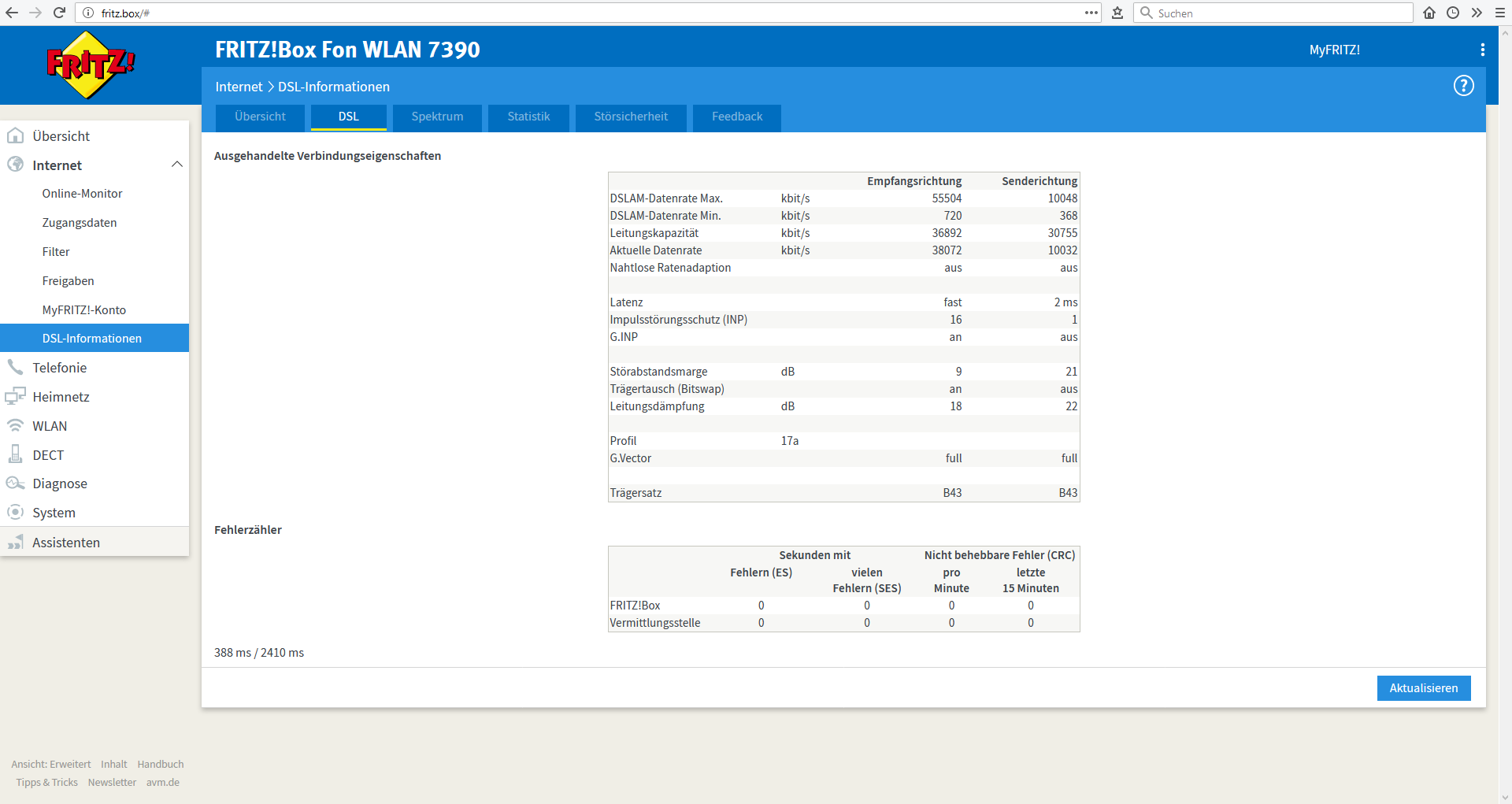
Task: Click the browser home icon
Action: coord(1429,13)
